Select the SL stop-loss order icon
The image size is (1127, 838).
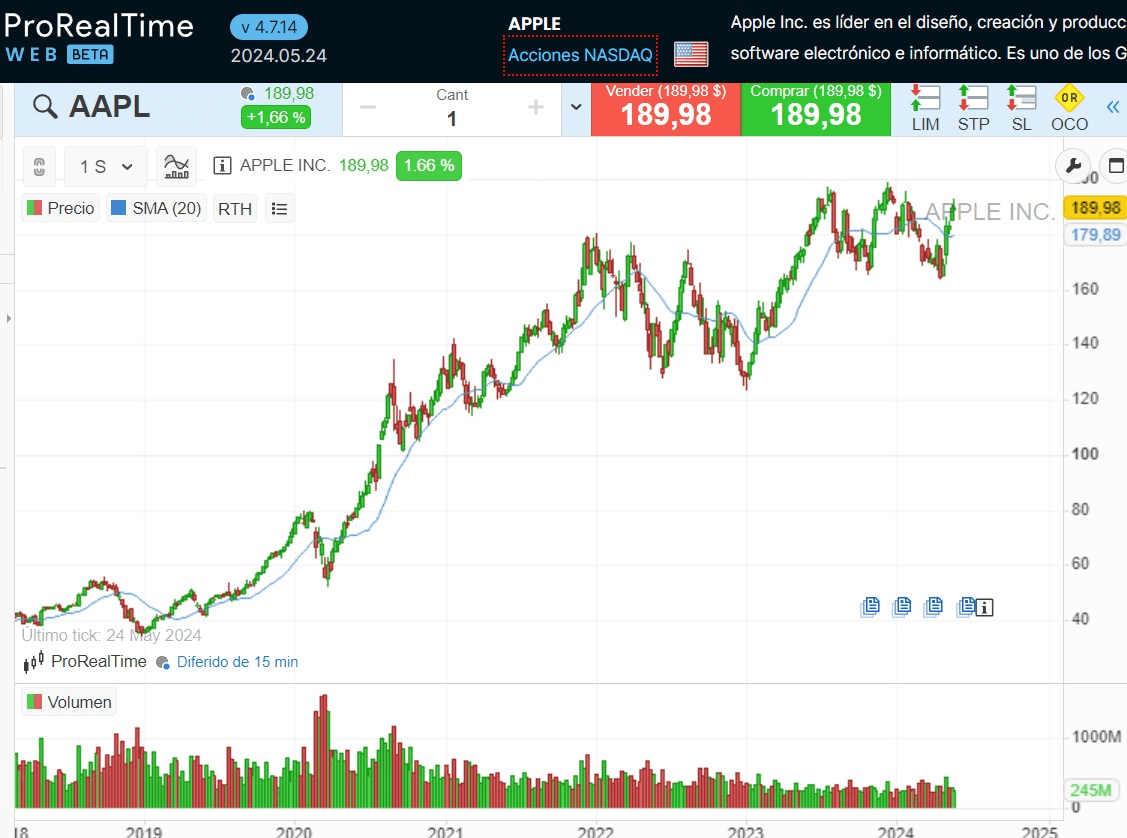click(1021, 108)
